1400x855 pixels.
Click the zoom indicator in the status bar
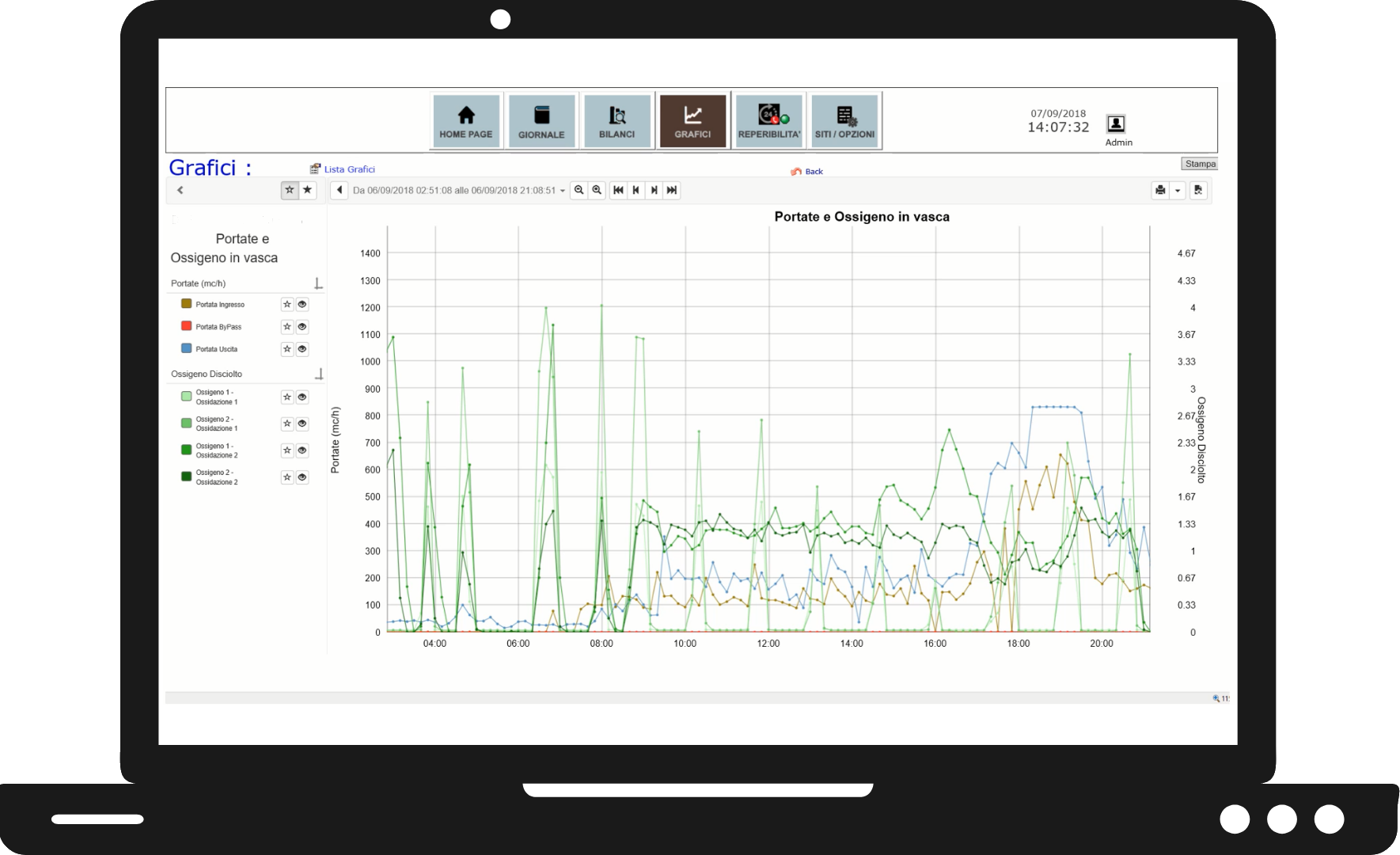(x=1221, y=698)
